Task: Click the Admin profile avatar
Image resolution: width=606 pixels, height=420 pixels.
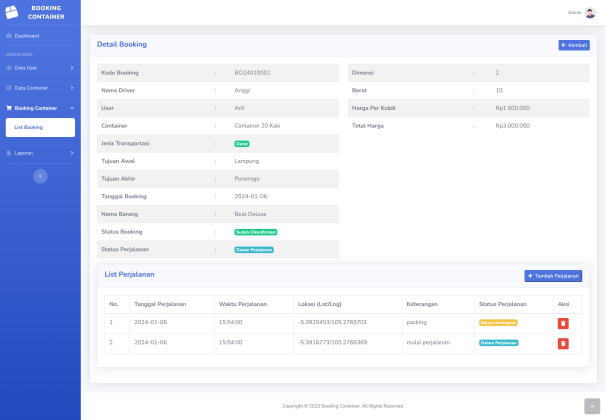Action: (x=590, y=13)
